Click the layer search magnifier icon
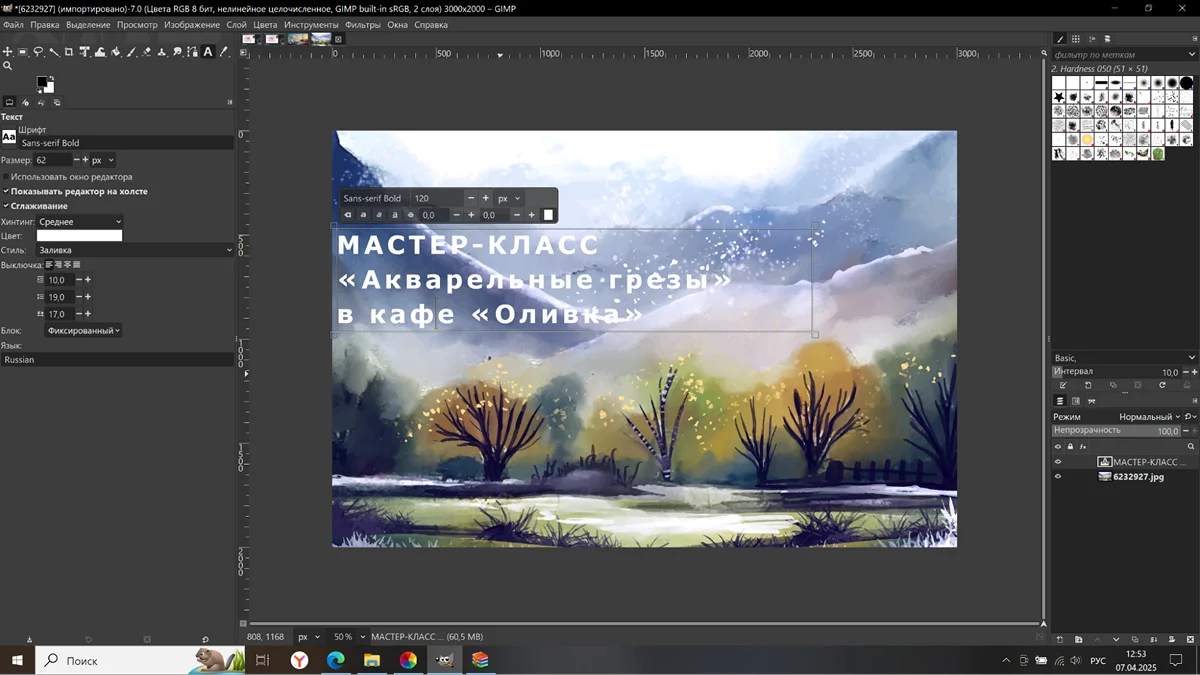 click(1190, 446)
